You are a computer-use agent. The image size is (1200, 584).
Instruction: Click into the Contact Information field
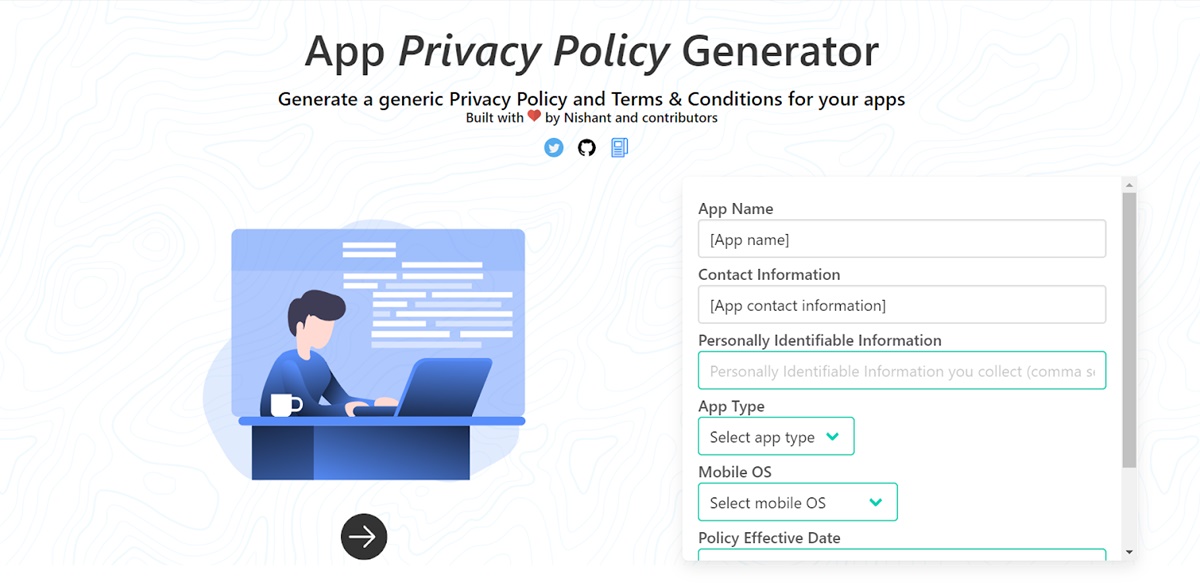[x=901, y=305]
